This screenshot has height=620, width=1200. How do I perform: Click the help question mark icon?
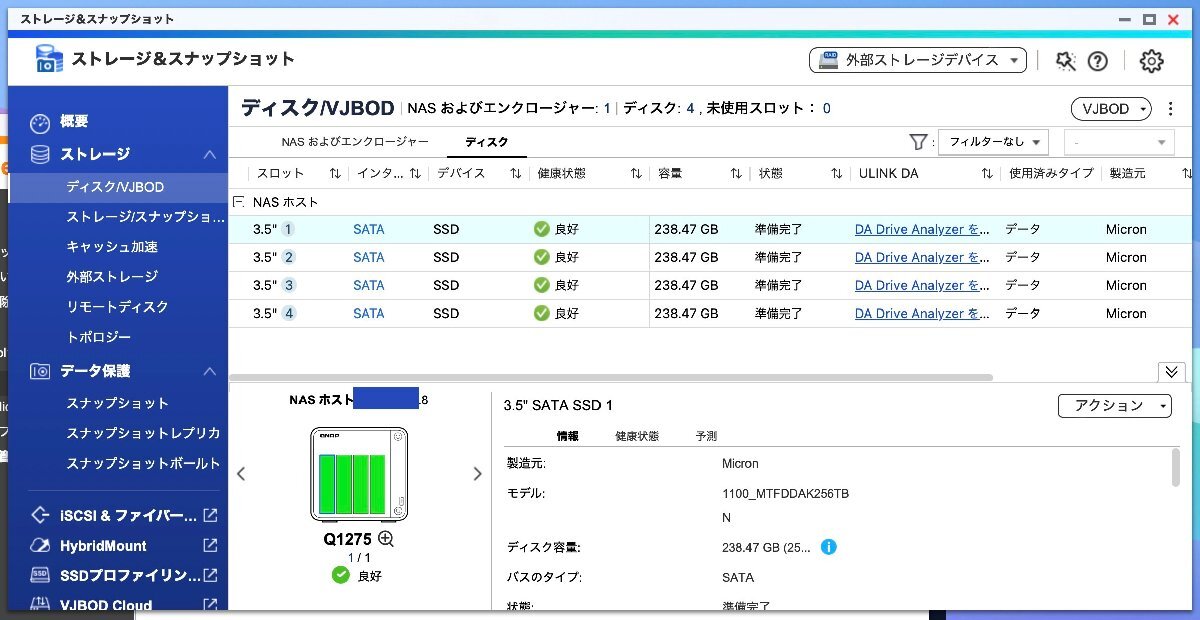tap(1098, 61)
